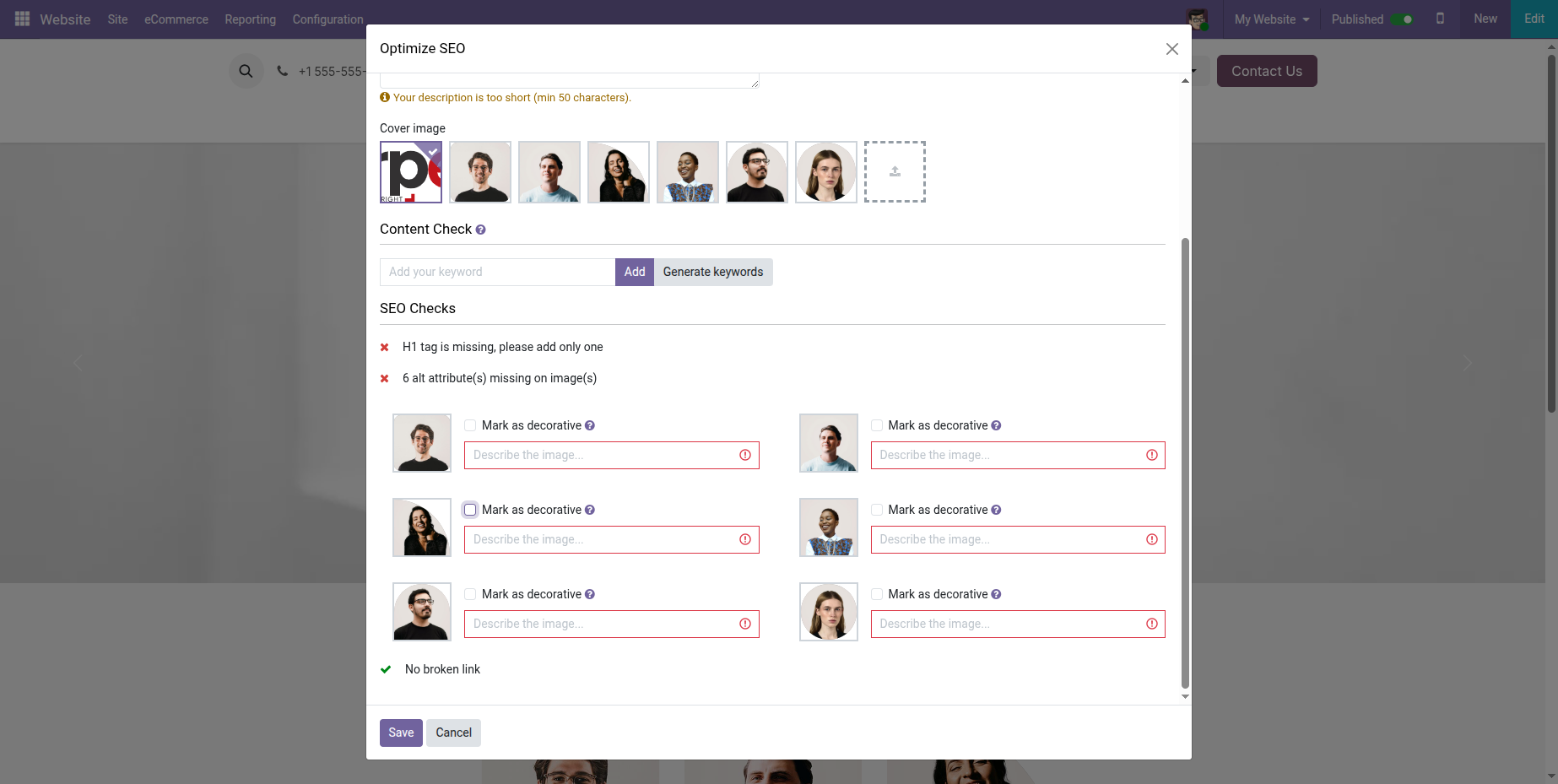Click the patterned-top woman's description field
Viewport: 1558px width, 784px height.
1018,539
